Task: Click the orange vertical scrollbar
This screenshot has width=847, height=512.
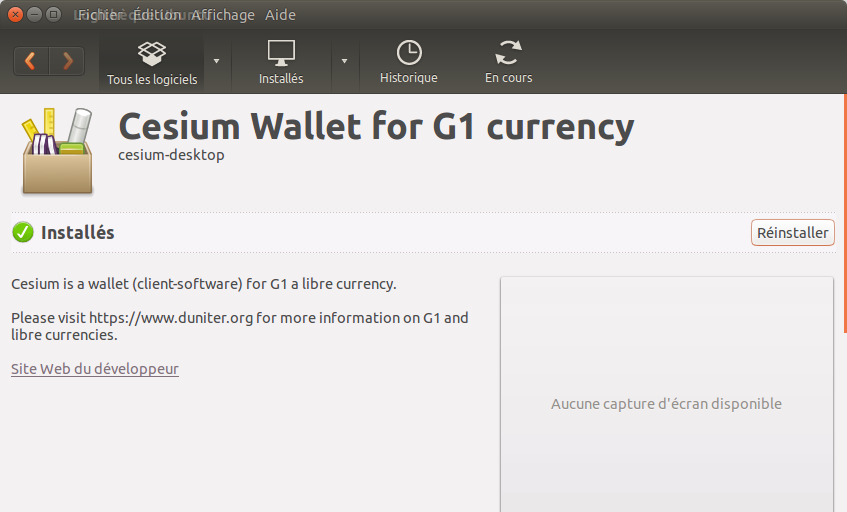Action: [x=845, y=214]
